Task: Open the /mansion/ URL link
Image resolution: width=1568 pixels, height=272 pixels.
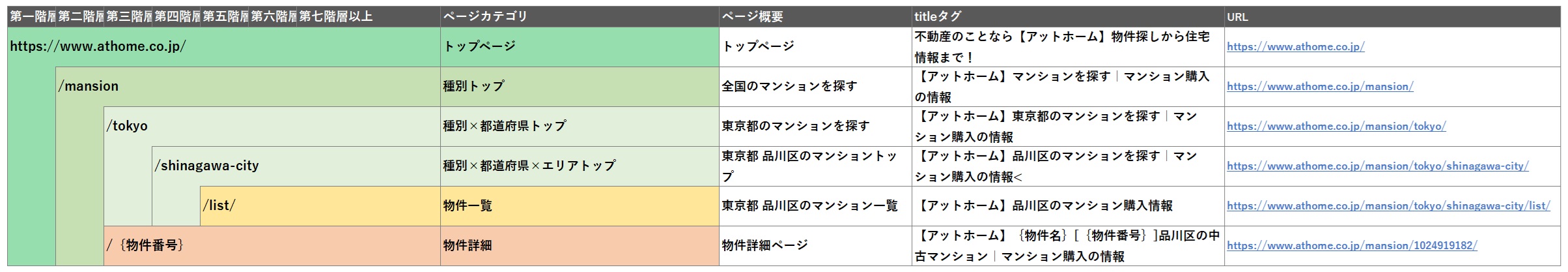Action: [x=1320, y=87]
